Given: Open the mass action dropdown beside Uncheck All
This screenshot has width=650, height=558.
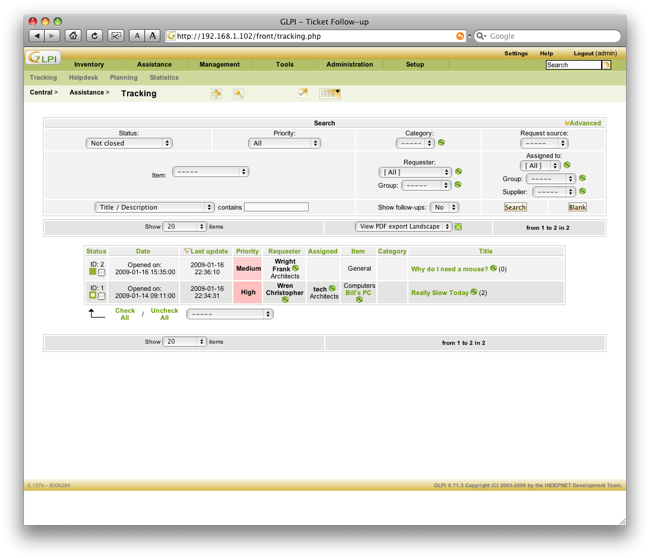Looking at the screenshot, I should pyautogui.click(x=230, y=314).
